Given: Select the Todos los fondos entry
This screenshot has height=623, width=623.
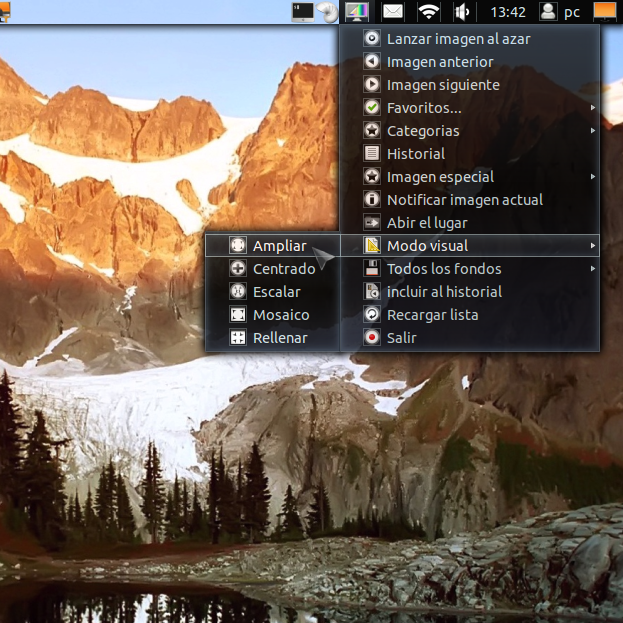Looking at the screenshot, I should (x=470, y=269).
